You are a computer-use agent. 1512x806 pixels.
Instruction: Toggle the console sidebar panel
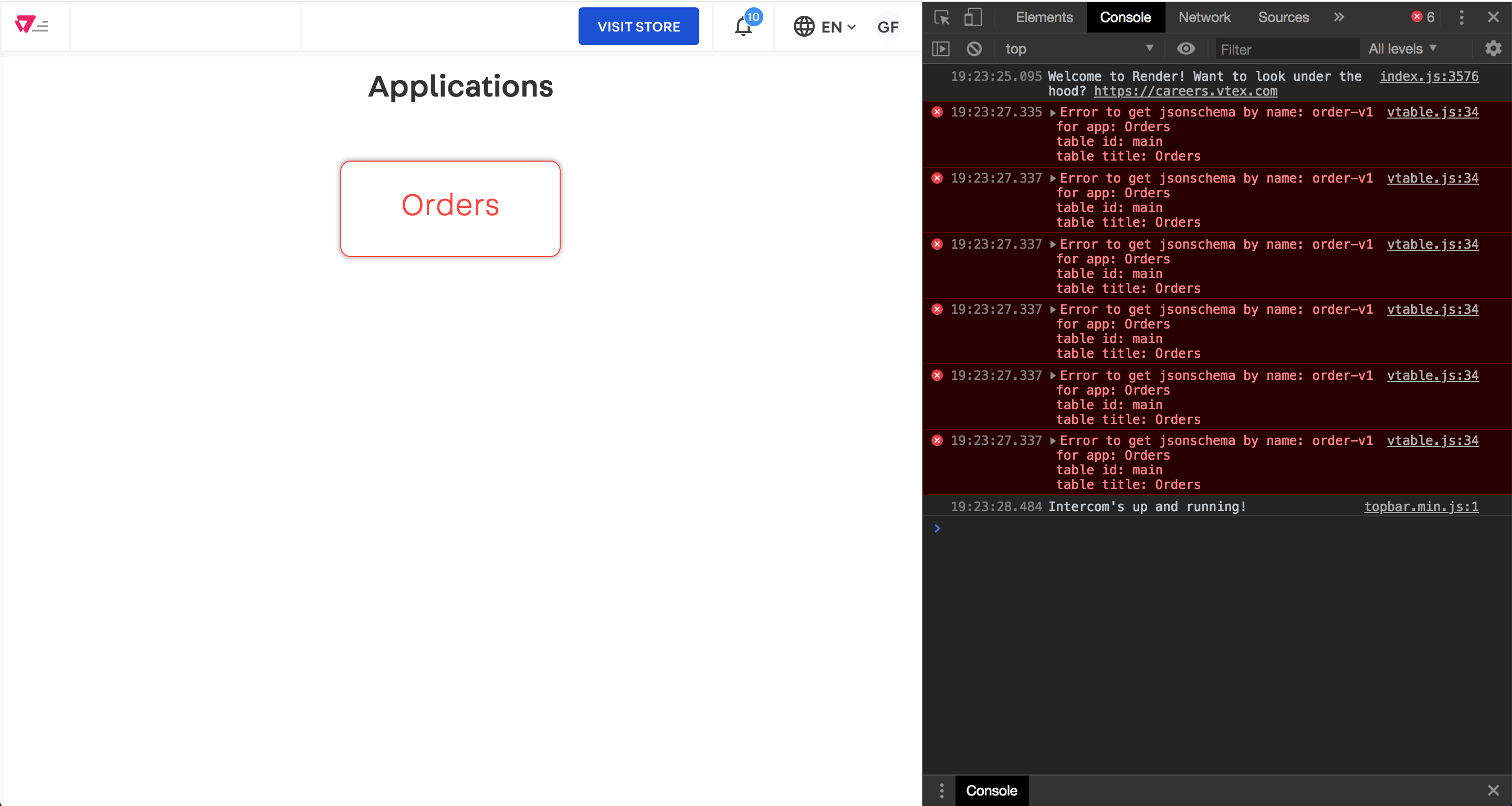(940, 49)
